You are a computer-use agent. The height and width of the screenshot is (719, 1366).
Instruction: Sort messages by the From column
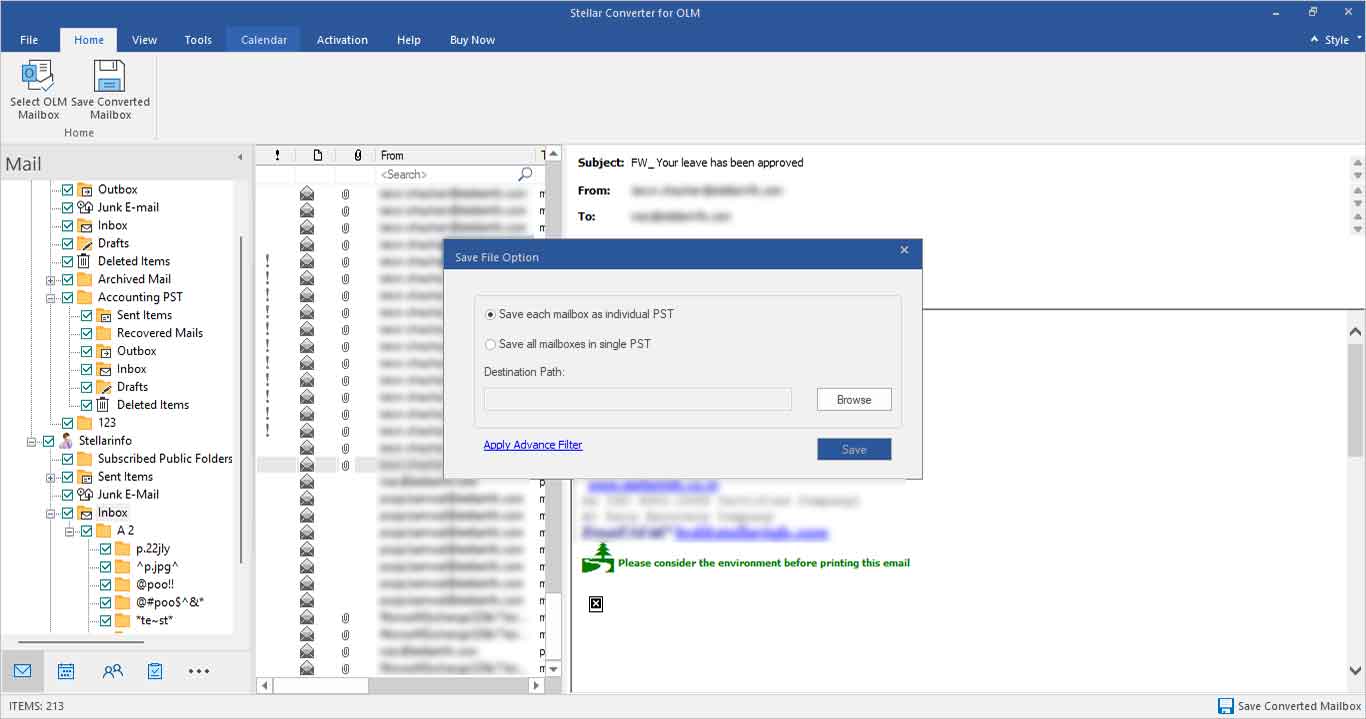pyautogui.click(x=456, y=155)
